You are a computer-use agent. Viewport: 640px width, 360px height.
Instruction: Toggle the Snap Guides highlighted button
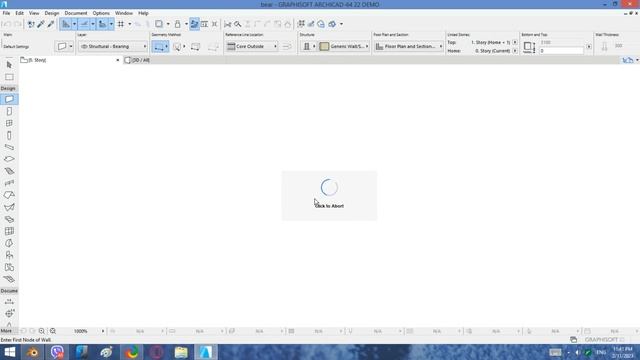(84, 24)
